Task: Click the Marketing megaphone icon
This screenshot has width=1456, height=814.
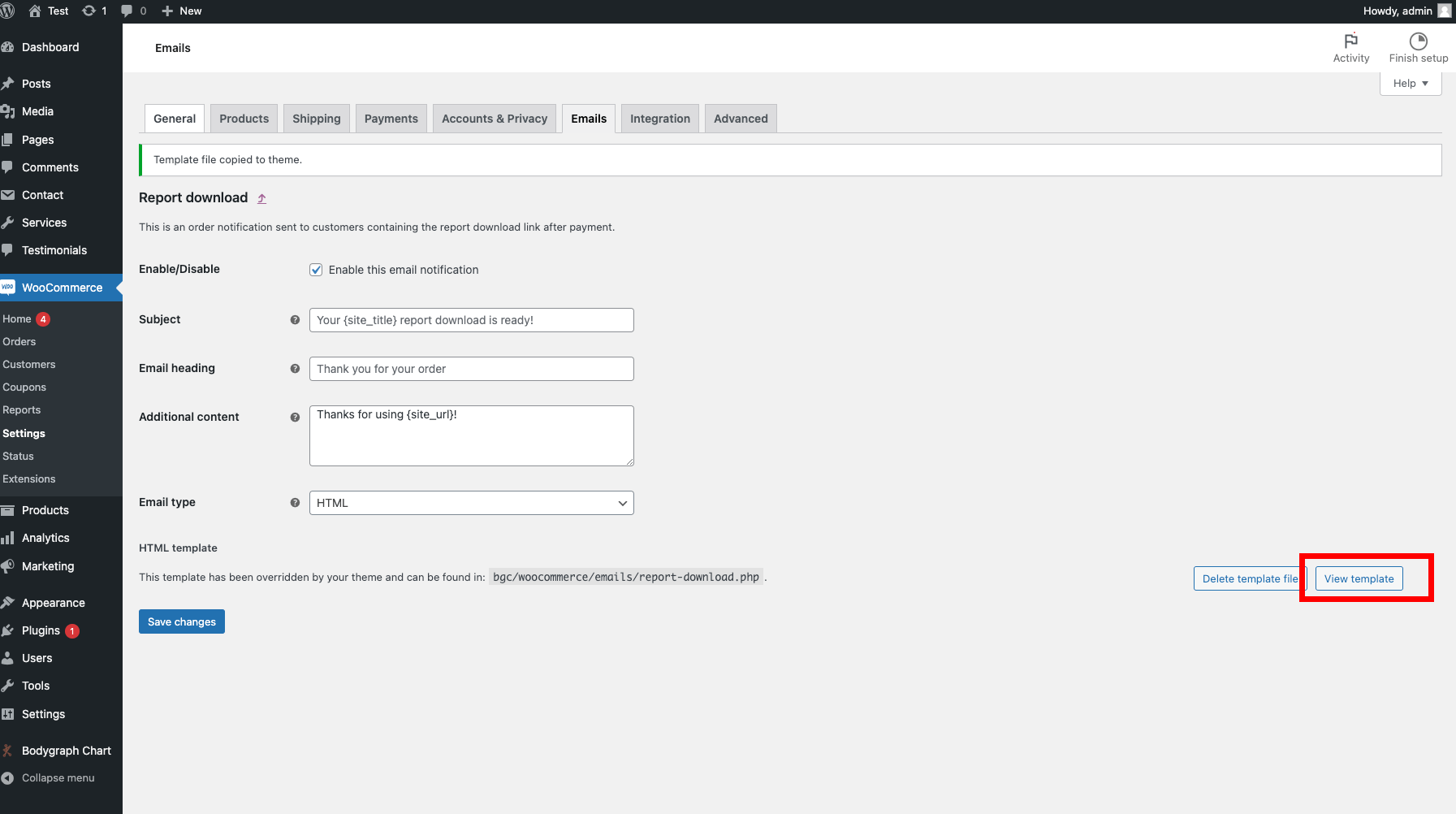Action: [x=7, y=566]
